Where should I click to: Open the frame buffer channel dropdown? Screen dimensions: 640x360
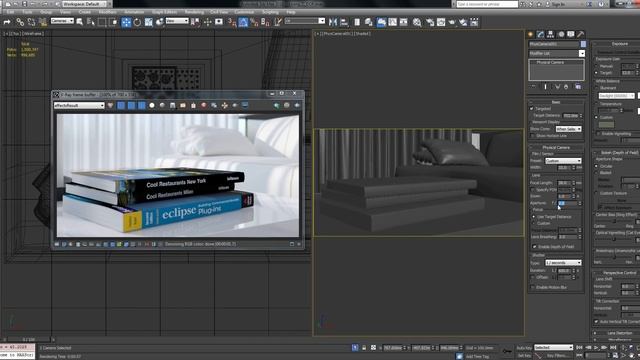79,105
